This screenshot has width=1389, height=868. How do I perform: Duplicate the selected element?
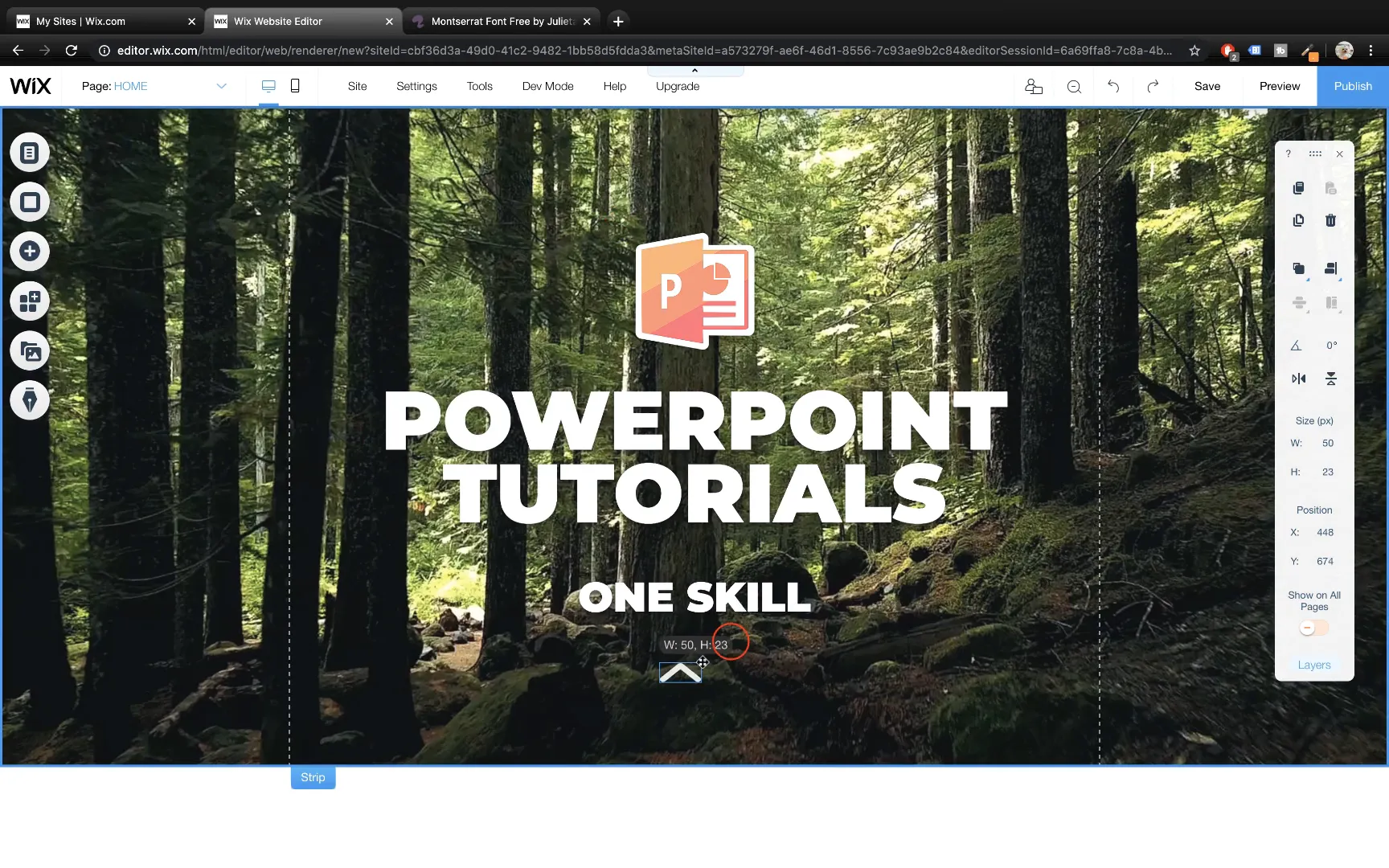coord(1298,220)
